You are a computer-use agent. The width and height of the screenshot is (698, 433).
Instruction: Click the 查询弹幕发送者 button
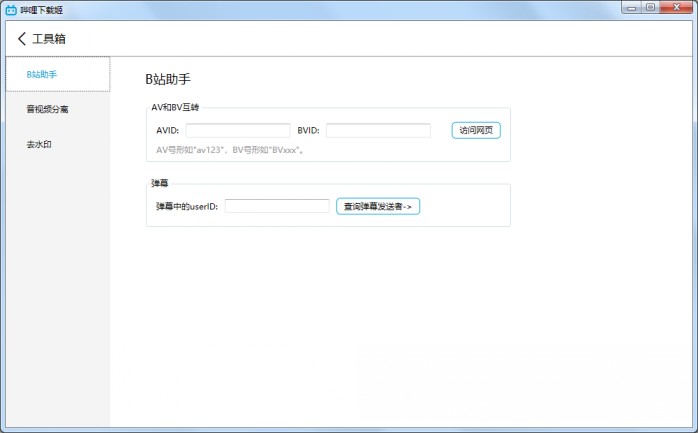378,206
